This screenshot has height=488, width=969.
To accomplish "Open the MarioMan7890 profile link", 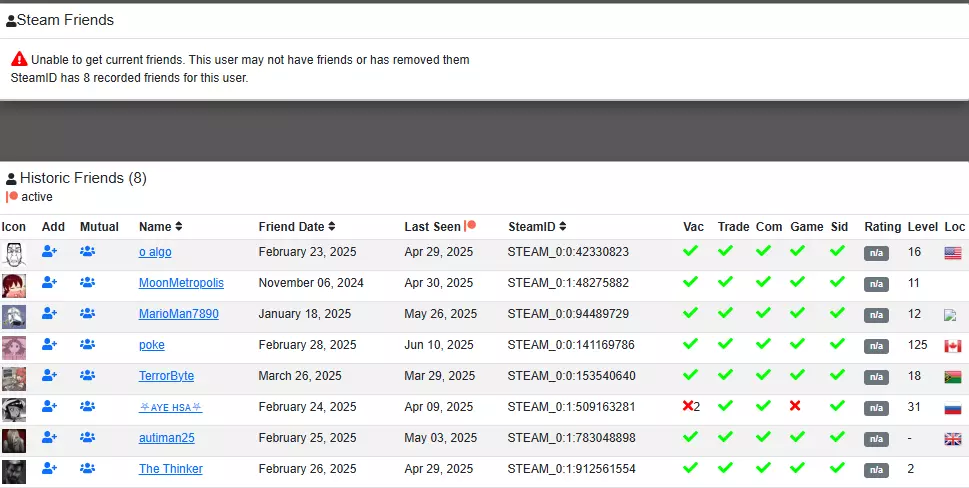I will 179,314.
